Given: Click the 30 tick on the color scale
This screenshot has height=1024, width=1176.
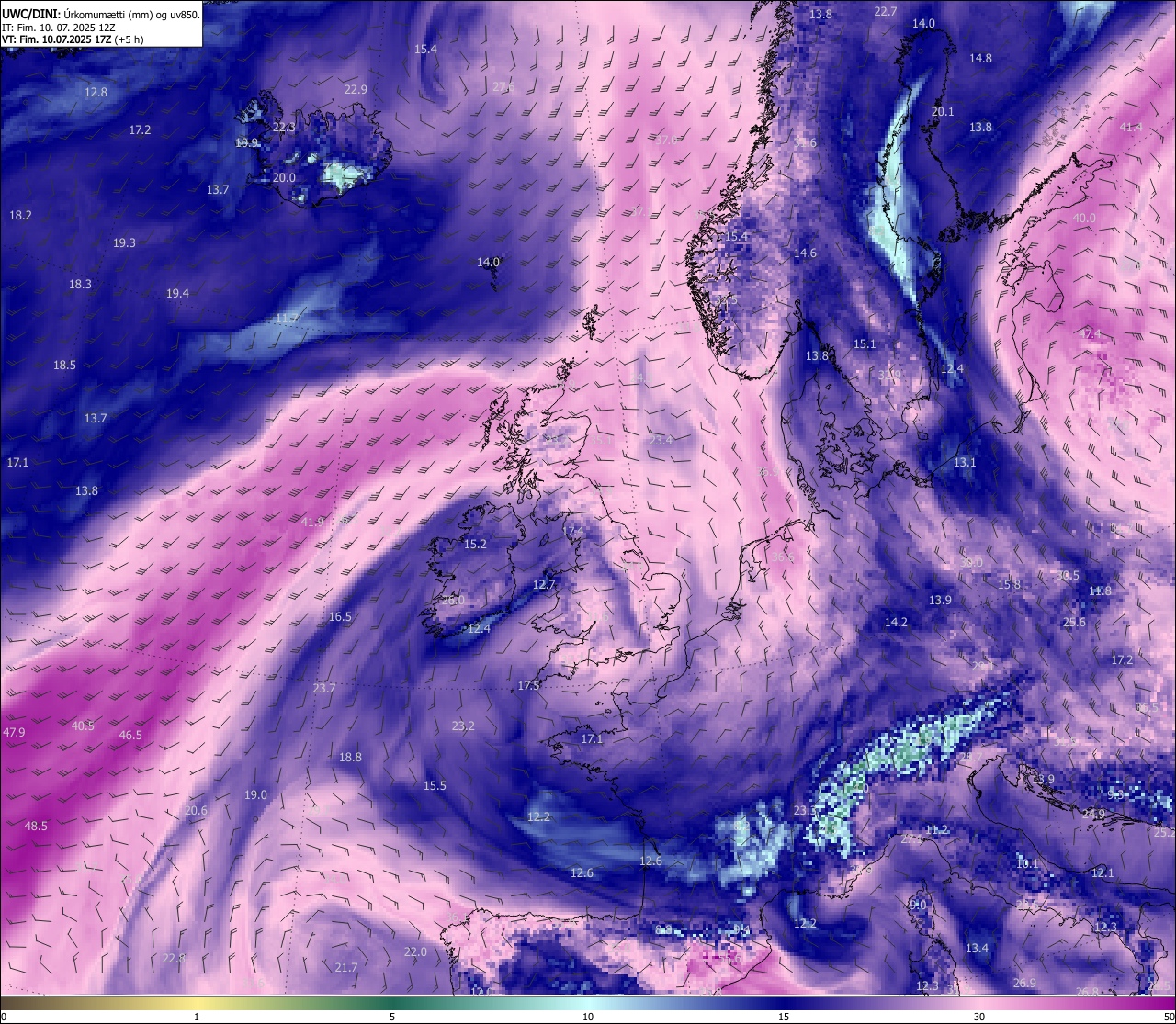Looking at the screenshot, I should coord(979,1017).
